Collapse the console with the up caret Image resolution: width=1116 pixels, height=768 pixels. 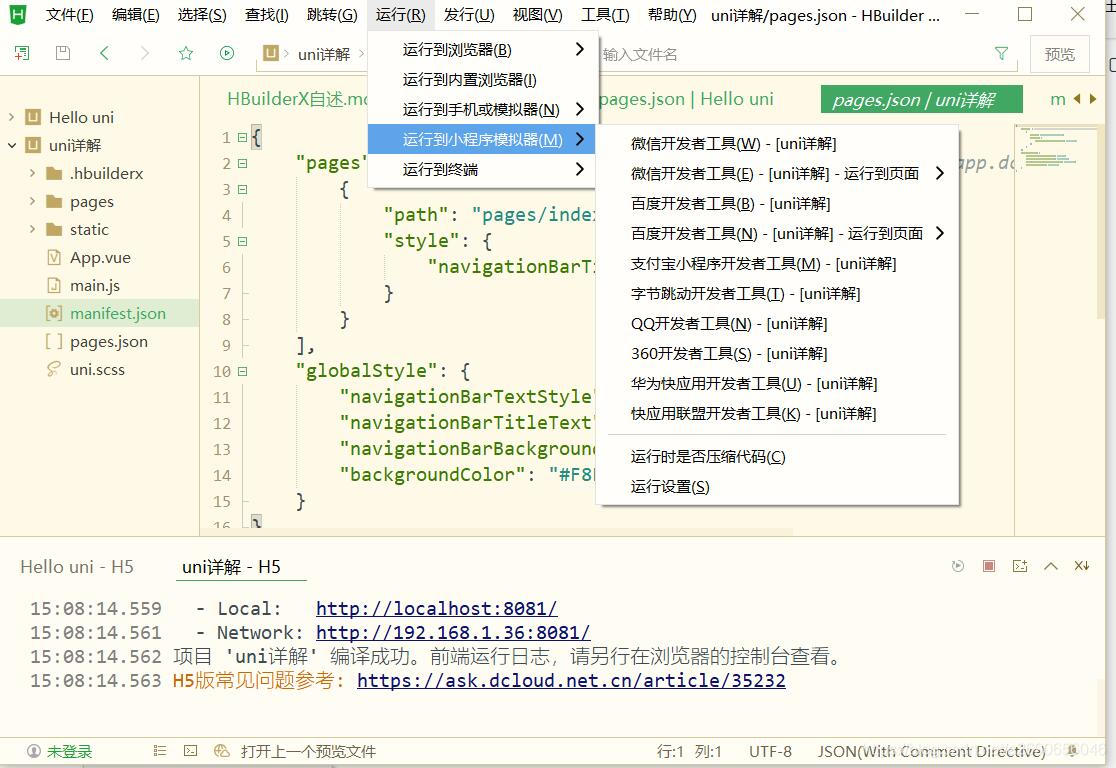point(1051,567)
